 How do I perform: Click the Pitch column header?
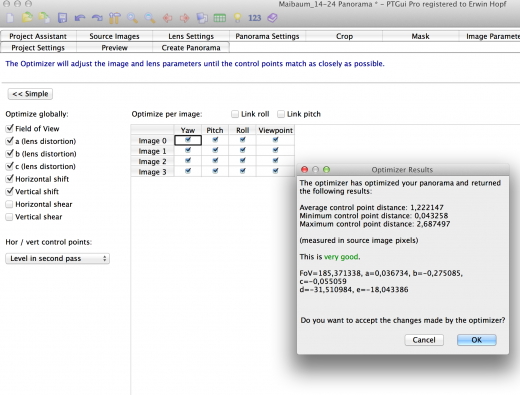tap(215, 130)
